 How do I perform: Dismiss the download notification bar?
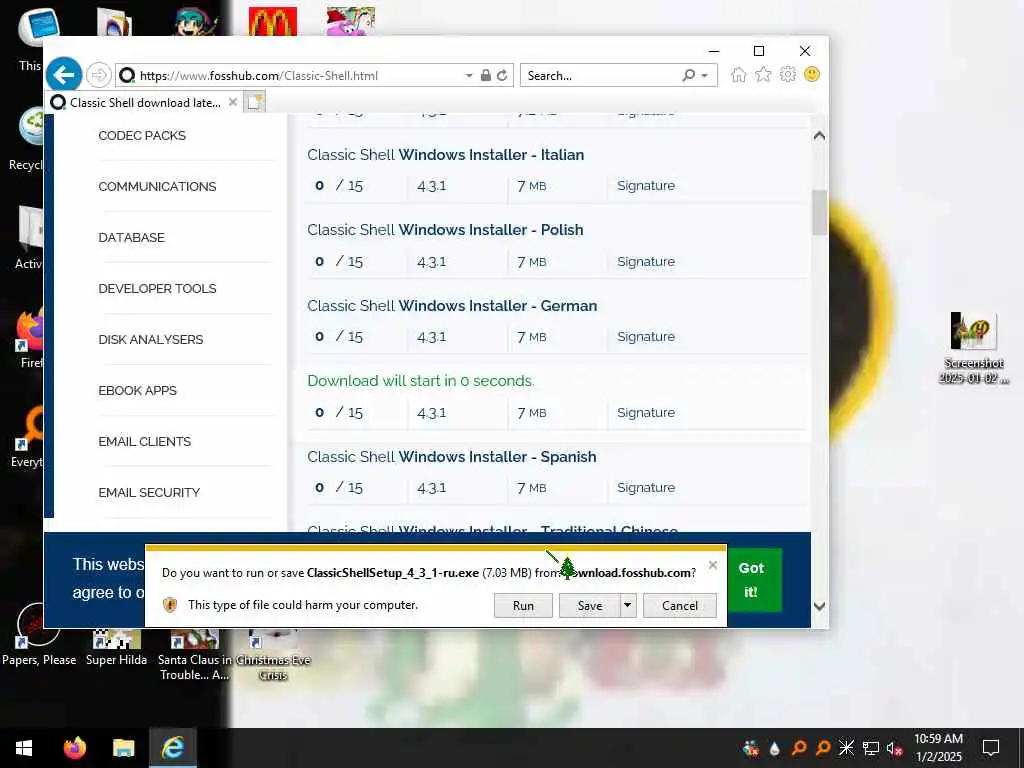pos(713,565)
